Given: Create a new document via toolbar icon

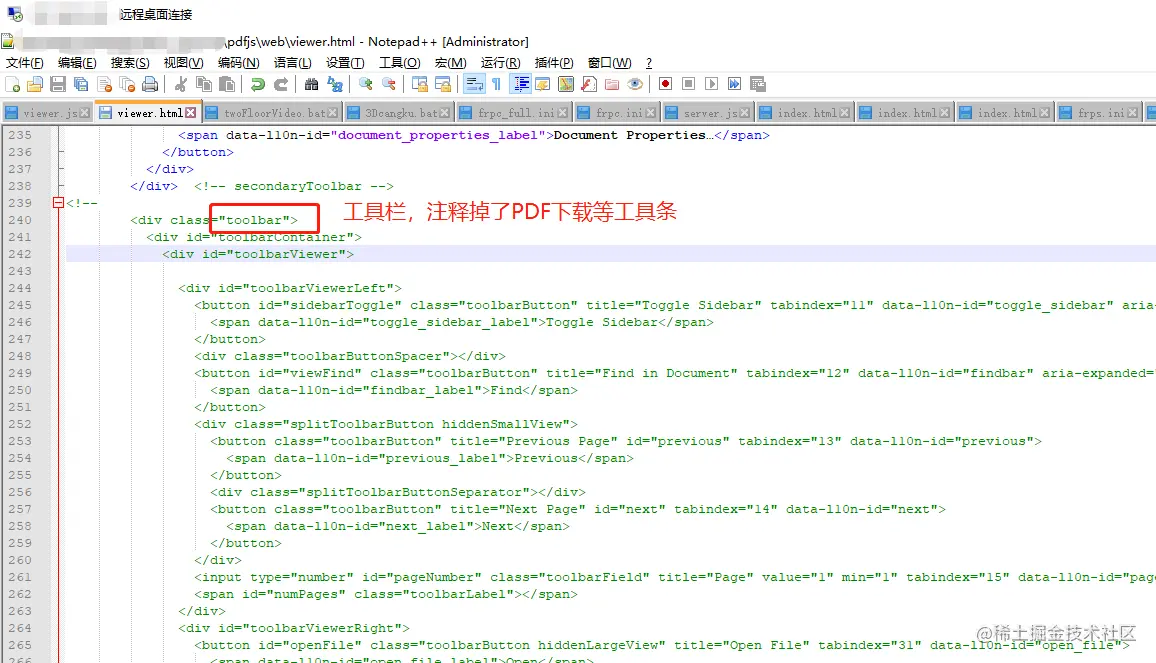Looking at the screenshot, I should [13, 84].
